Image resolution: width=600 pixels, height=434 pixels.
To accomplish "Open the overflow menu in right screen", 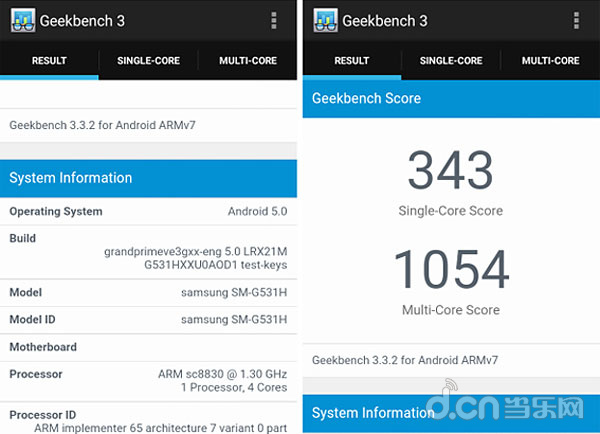I will (576, 20).
